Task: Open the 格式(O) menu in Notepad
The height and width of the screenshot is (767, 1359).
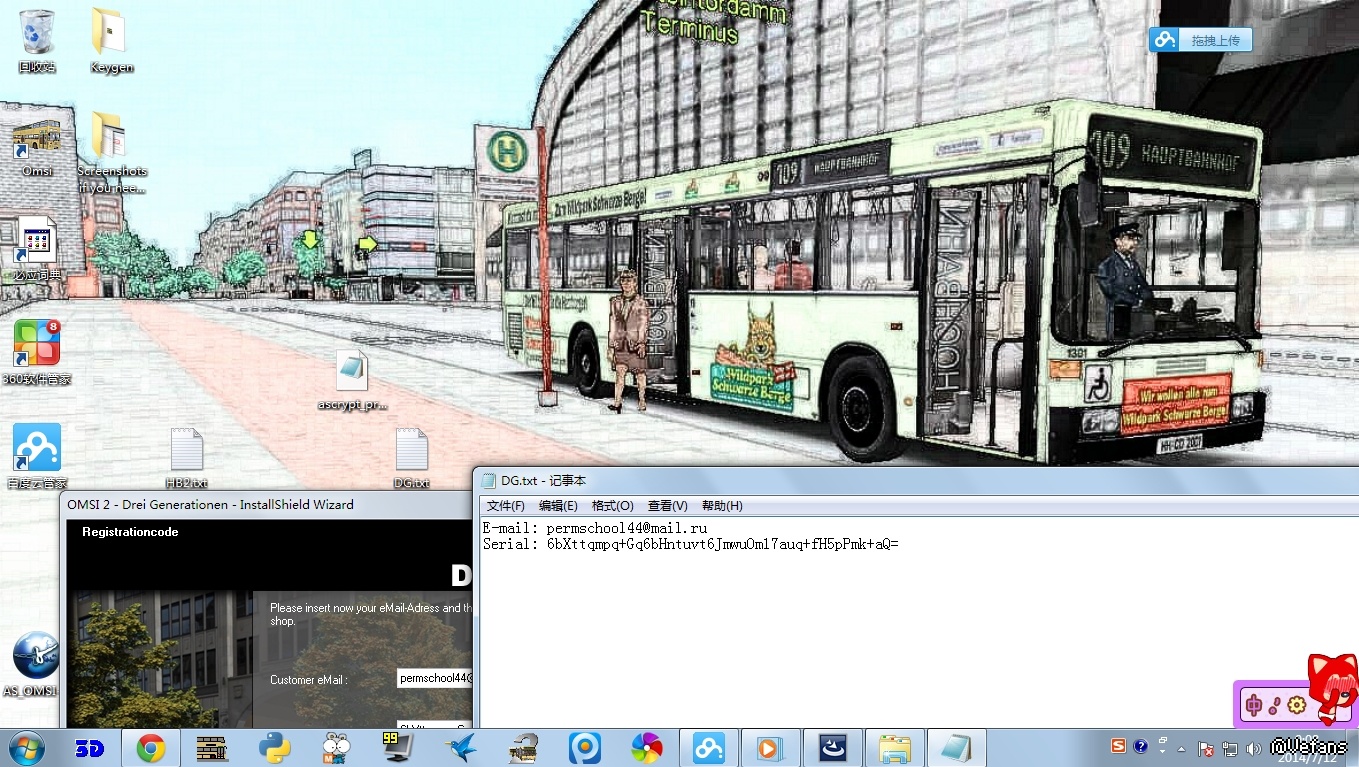Action: 612,506
